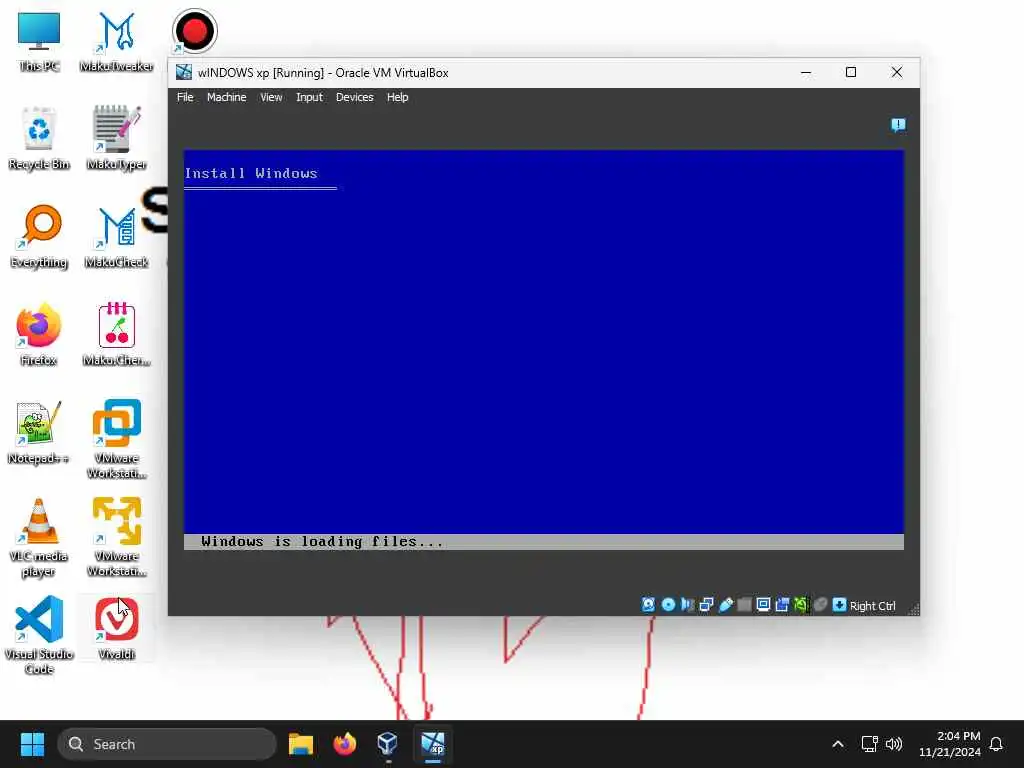The height and width of the screenshot is (768, 1024).
Task: Open the View menu
Action: (x=271, y=97)
